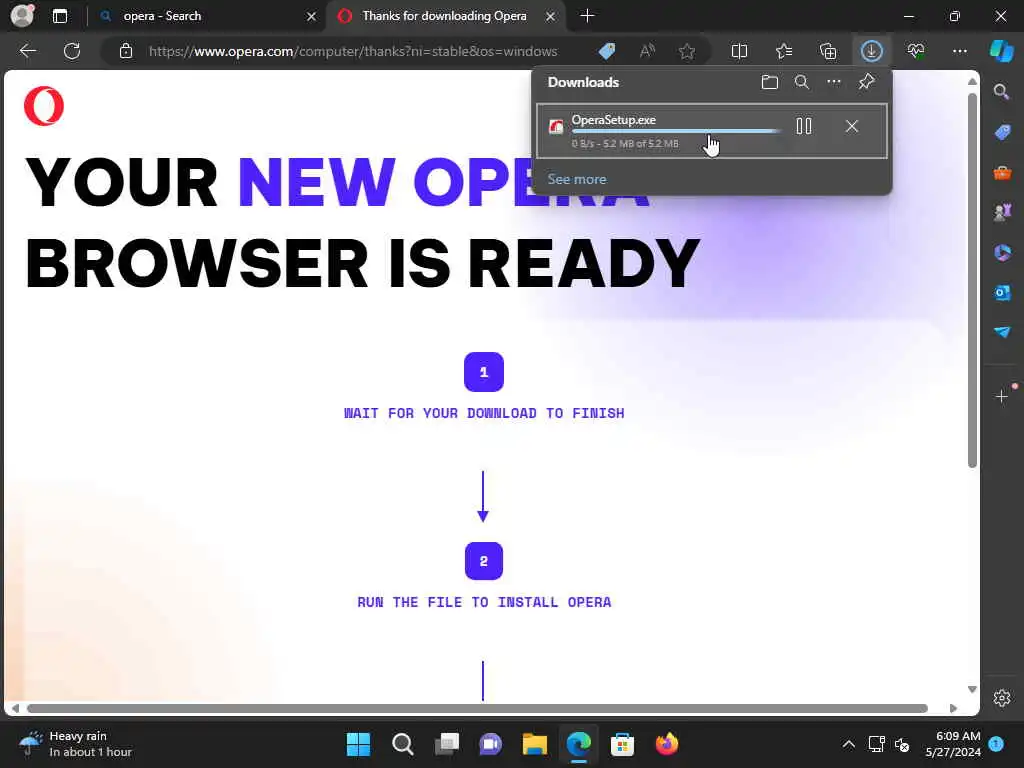Click scroll down arrow on page scrollbar
This screenshot has height=768, width=1024.
[972, 690]
